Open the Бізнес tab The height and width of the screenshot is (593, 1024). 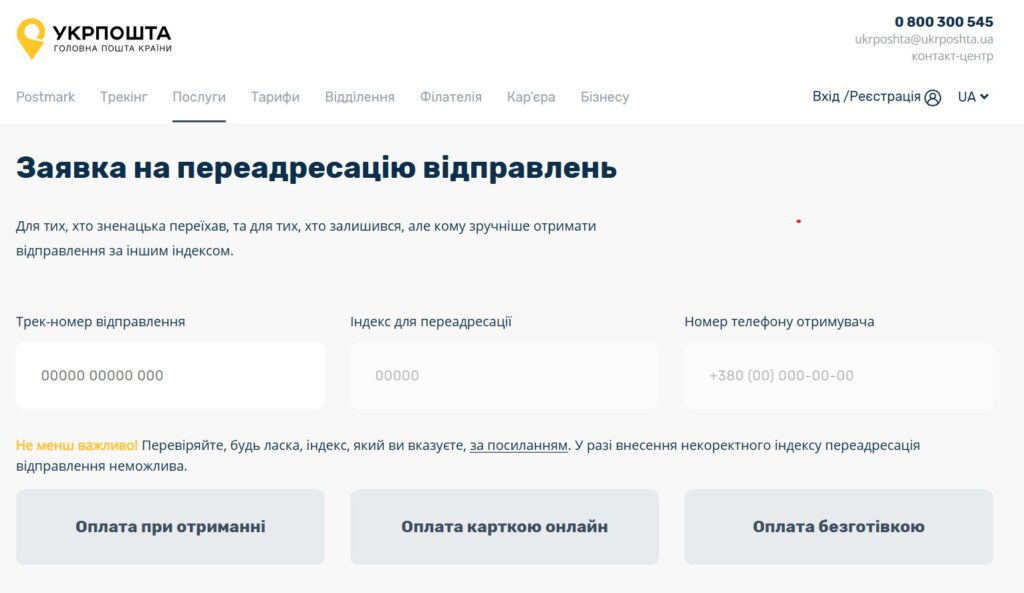604,96
